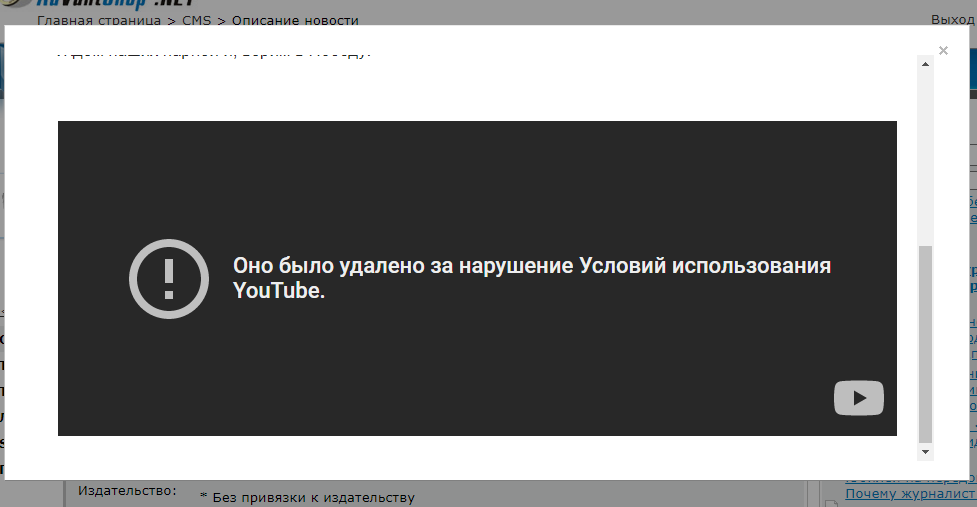Click the exclamation error icon in the video
The image size is (977, 507).
click(x=169, y=279)
